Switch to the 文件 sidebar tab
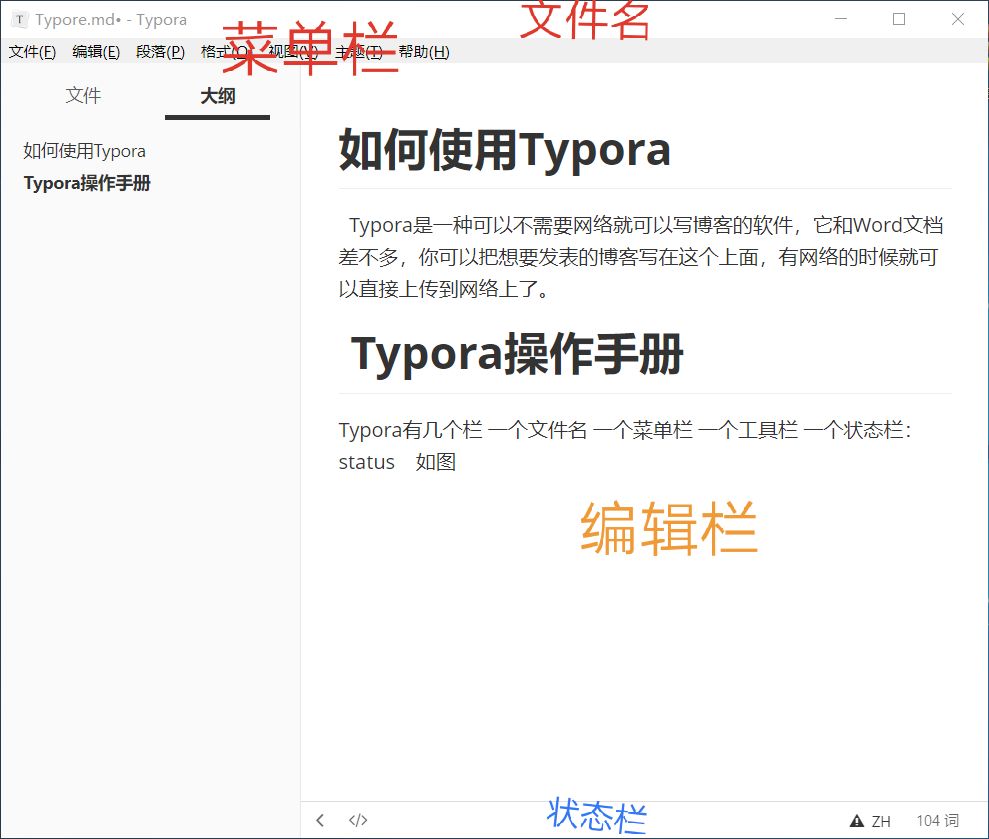Screen dimensions: 989x839 [84, 95]
